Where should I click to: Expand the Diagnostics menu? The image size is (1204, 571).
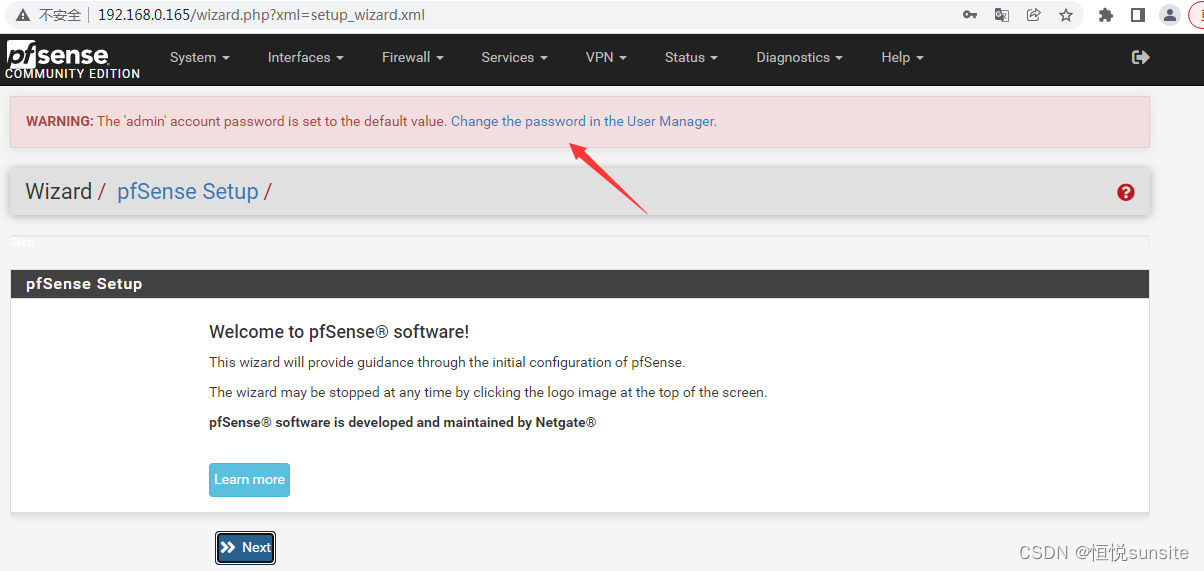tap(799, 57)
